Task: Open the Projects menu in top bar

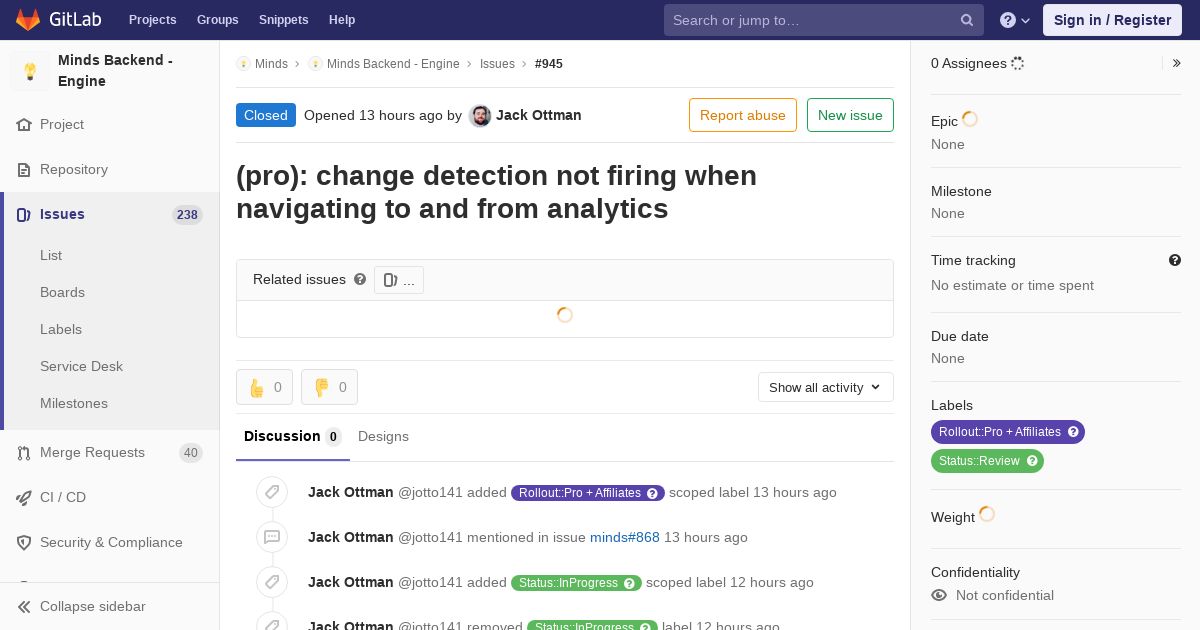Action: point(152,20)
